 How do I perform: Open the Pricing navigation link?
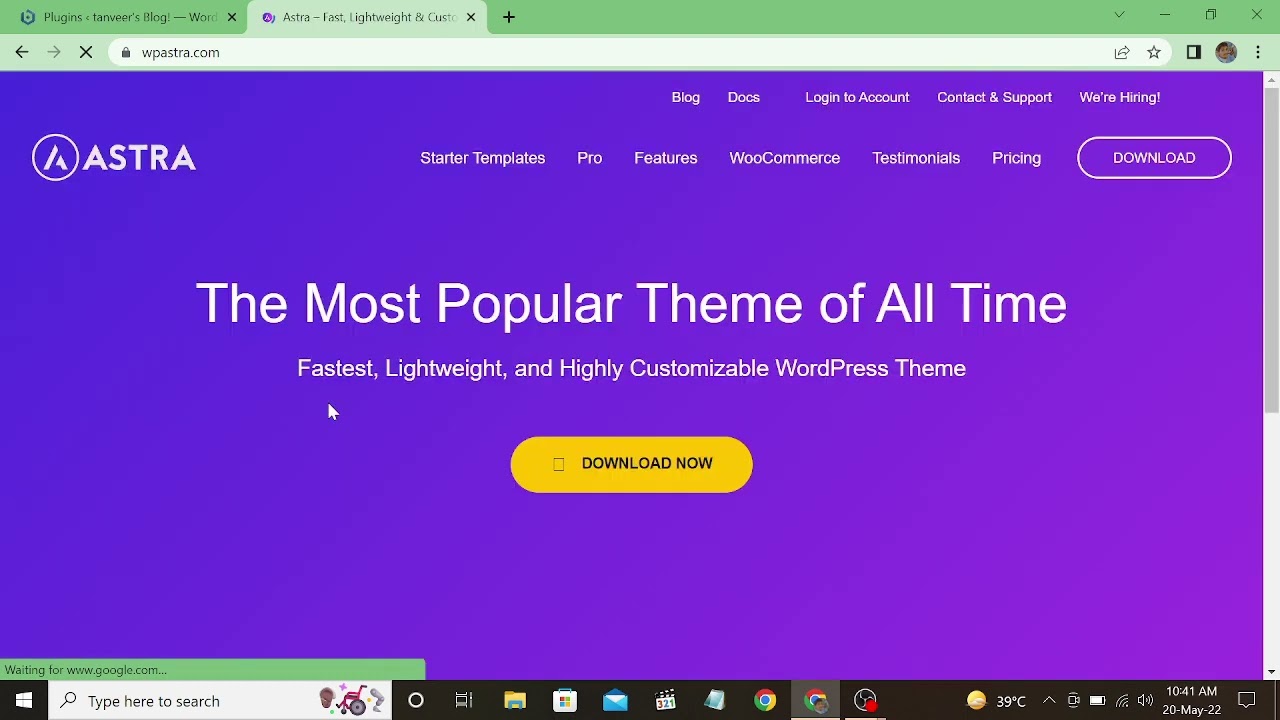1016,158
